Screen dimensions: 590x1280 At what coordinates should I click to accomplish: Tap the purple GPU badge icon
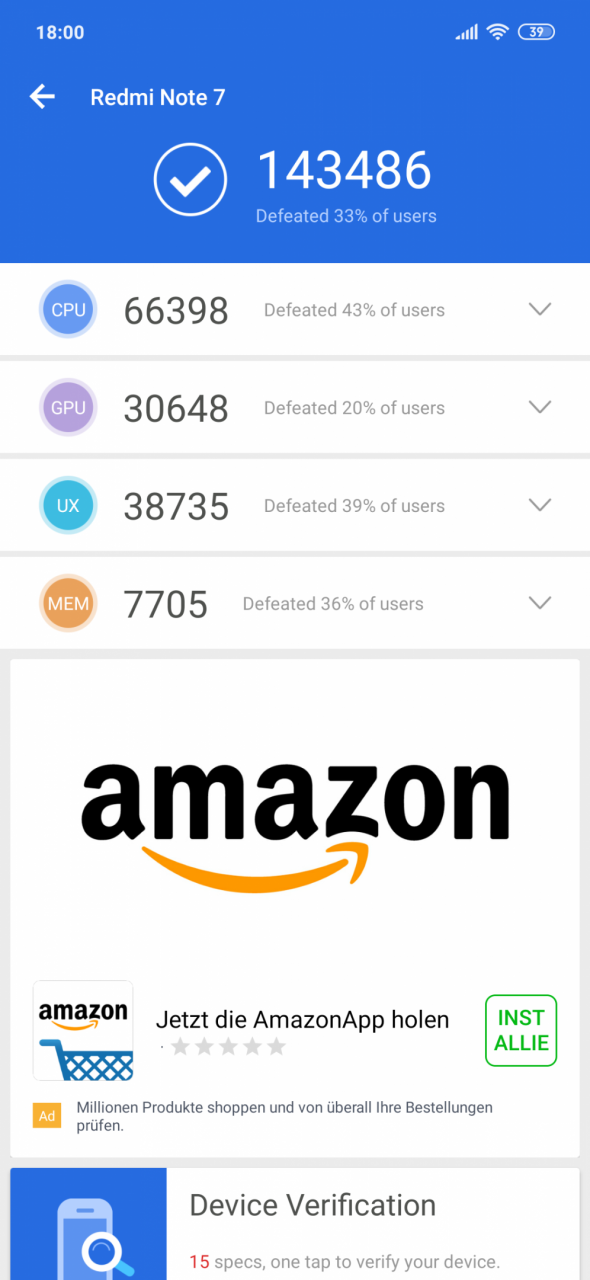tap(68, 408)
